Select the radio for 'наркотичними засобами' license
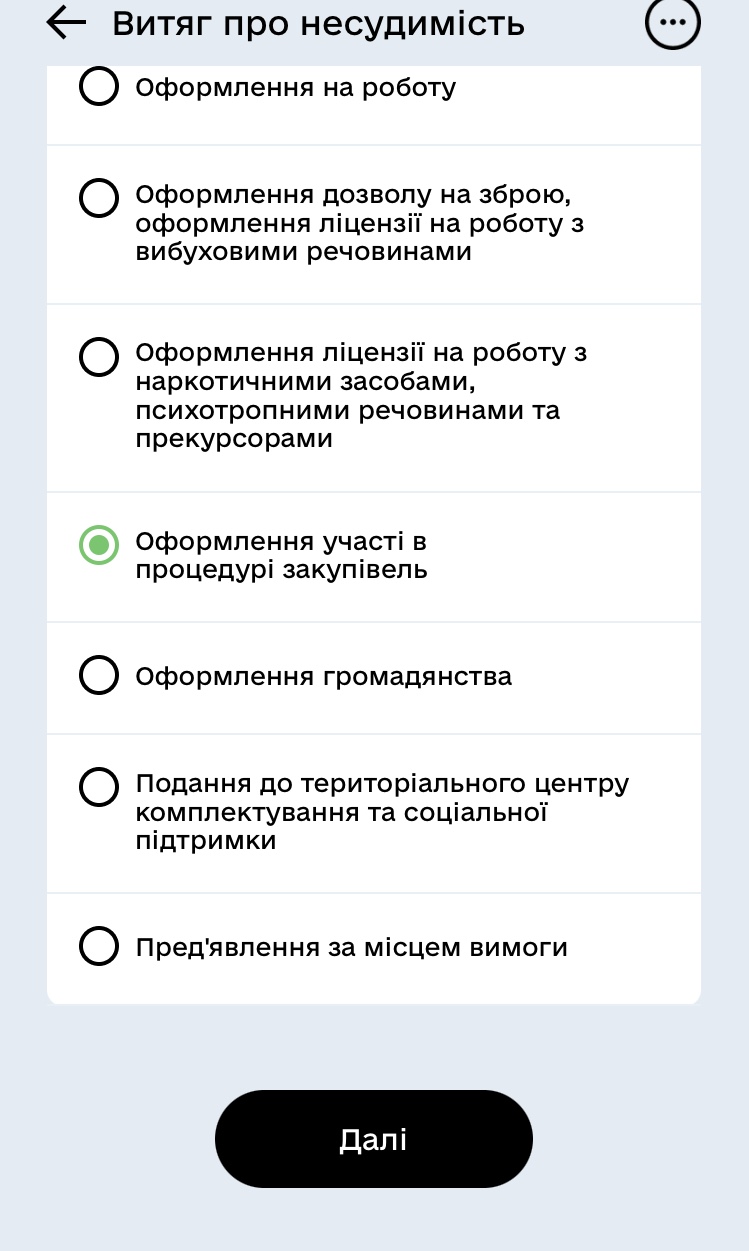The image size is (749, 1251). (x=98, y=357)
